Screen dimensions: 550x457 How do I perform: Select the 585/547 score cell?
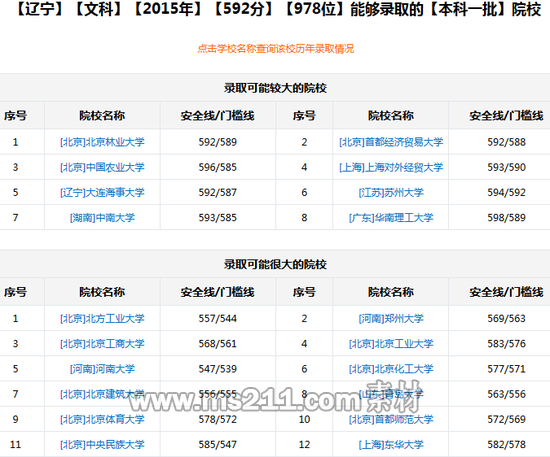coord(217,445)
